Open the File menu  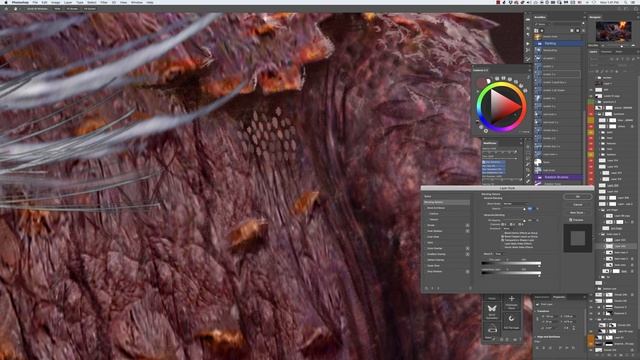(x=35, y=2)
